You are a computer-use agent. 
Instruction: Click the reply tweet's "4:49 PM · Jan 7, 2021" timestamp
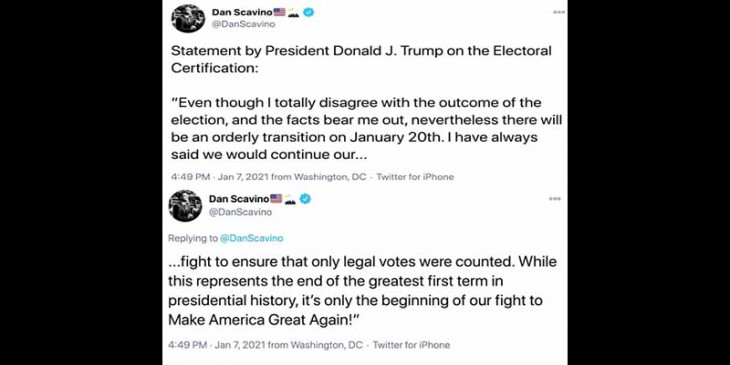coord(216,345)
